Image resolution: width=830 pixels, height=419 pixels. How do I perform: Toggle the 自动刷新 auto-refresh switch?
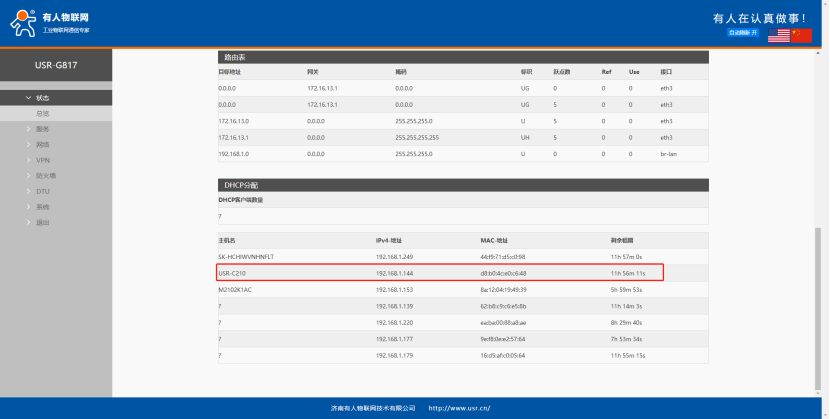(x=745, y=33)
